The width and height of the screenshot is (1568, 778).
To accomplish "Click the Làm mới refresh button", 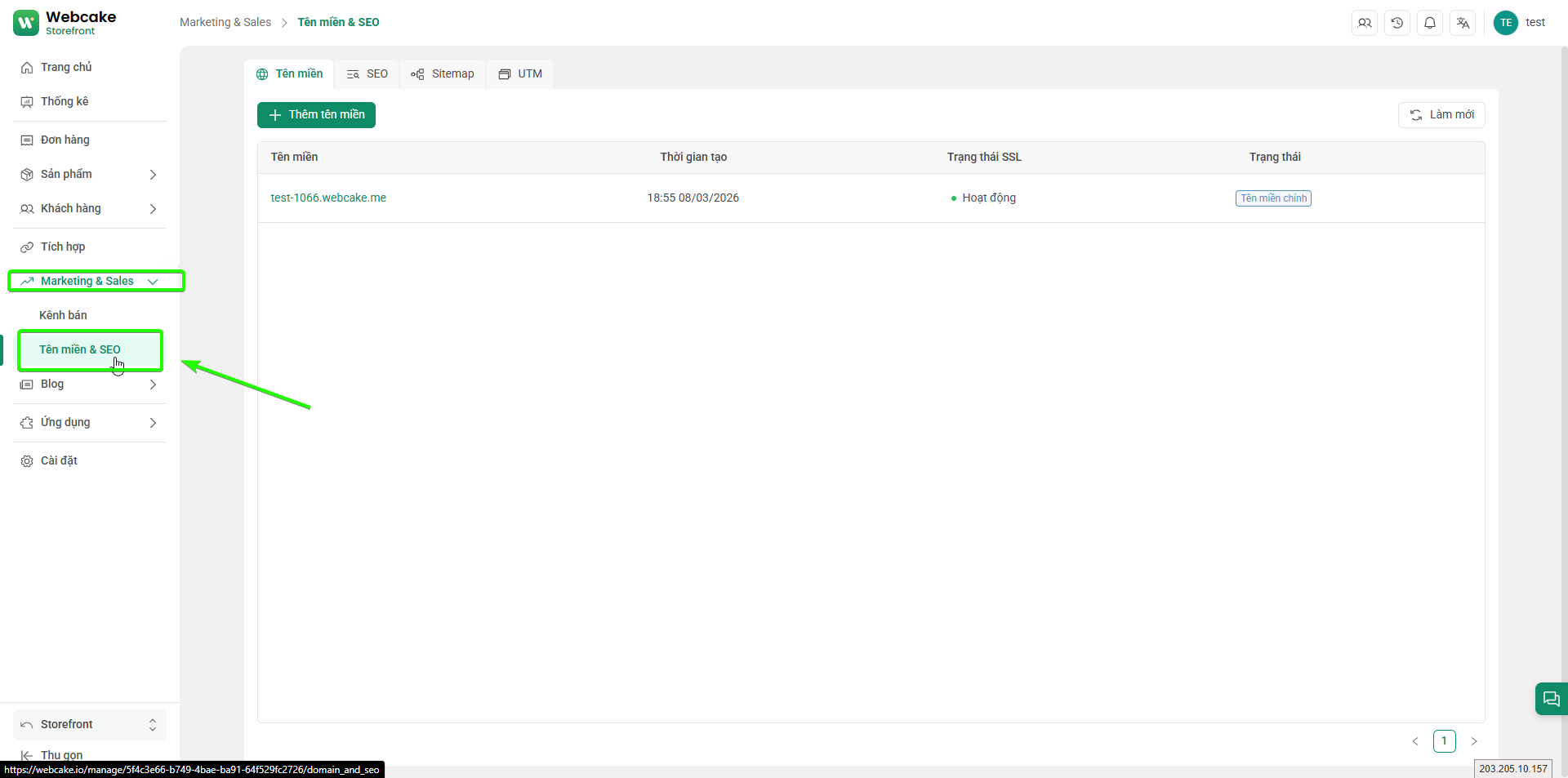I will tap(1441, 115).
